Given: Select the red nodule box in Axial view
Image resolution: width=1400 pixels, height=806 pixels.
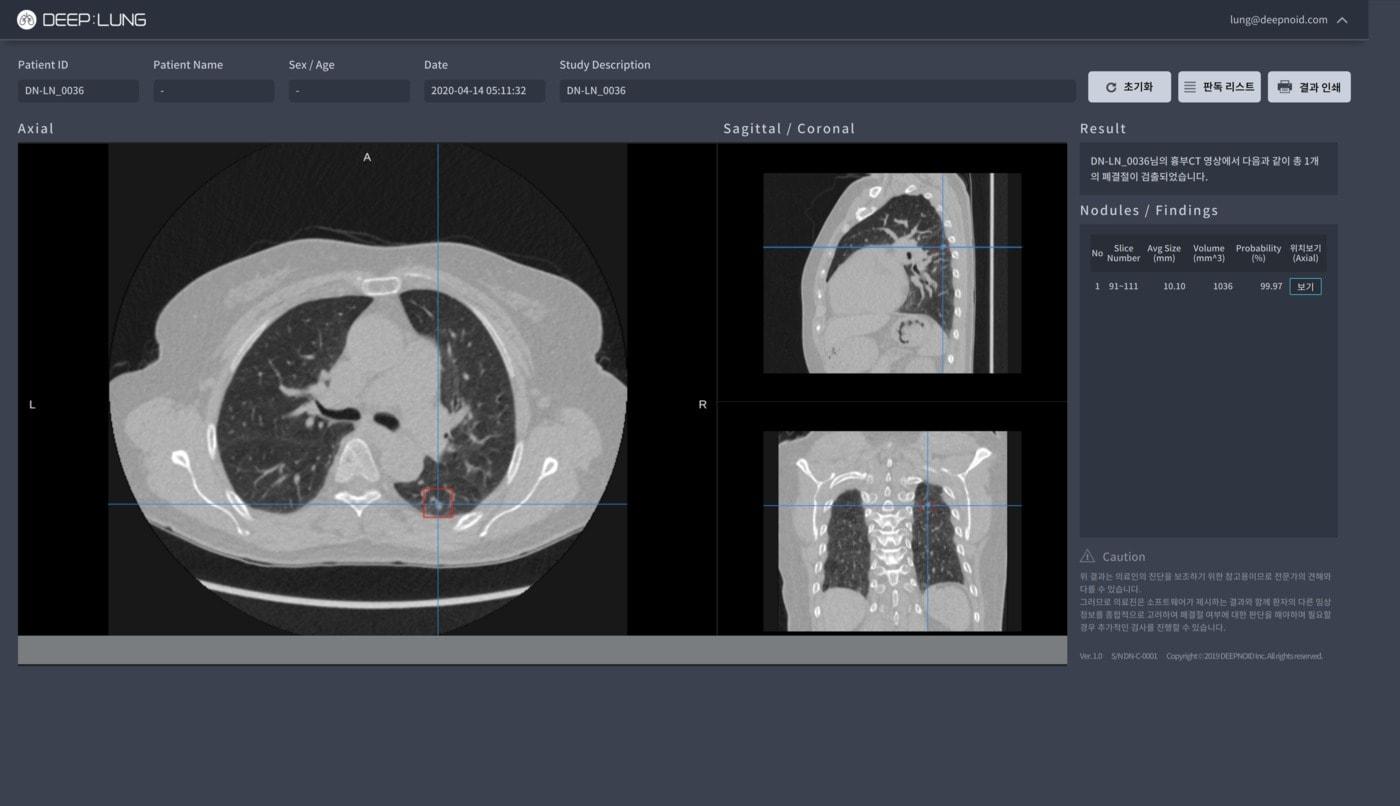Looking at the screenshot, I should click(438, 503).
